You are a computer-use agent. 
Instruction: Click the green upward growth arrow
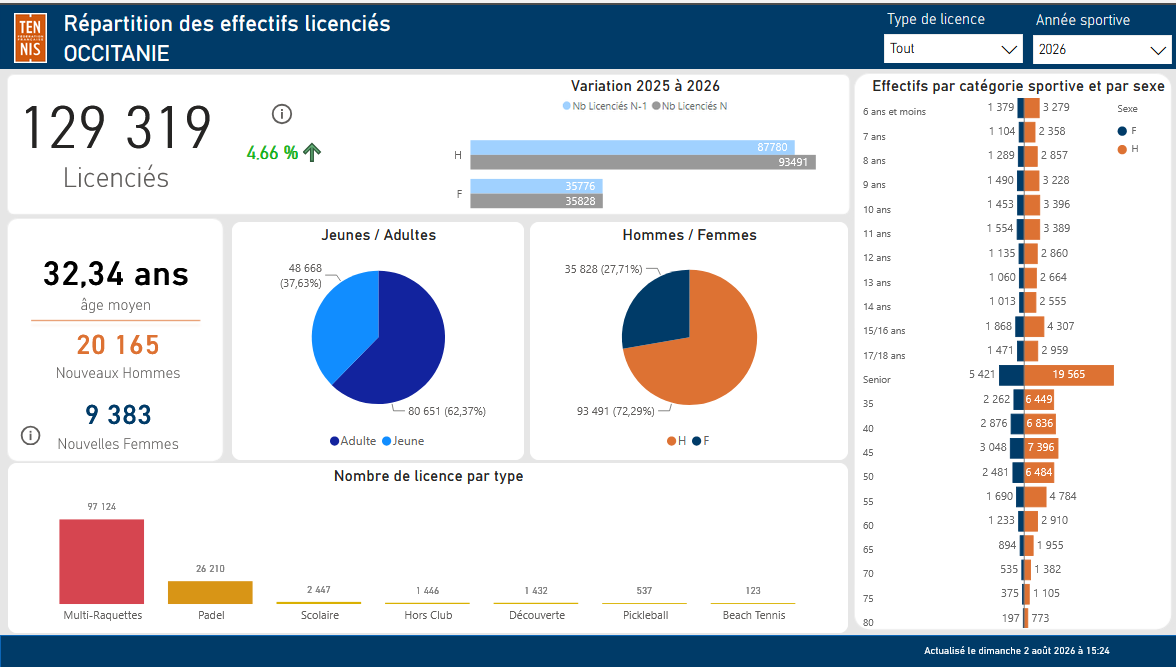[312, 152]
